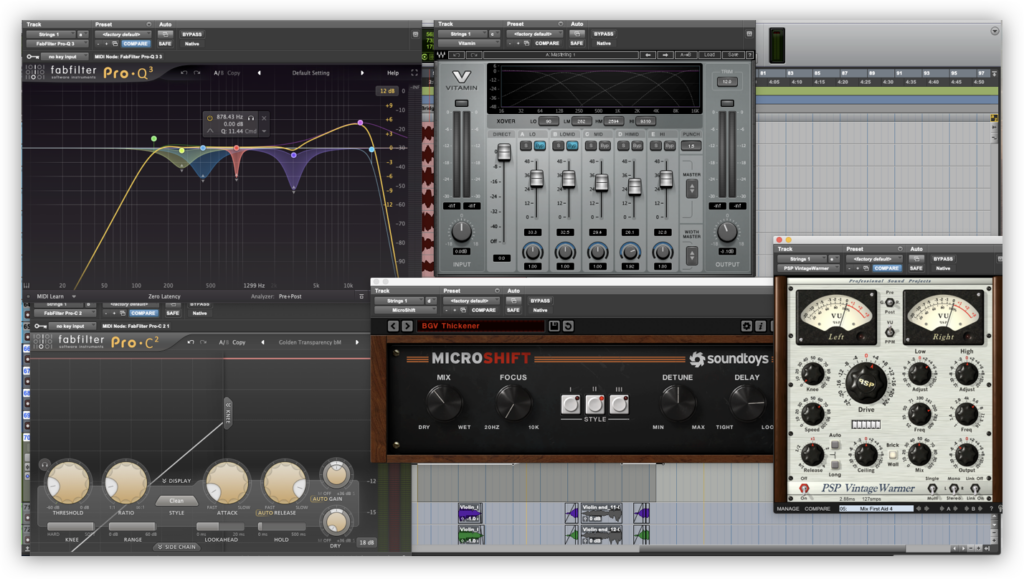Select the red EQ band node
This screenshot has width=1024, height=579.
pos(236,149)
